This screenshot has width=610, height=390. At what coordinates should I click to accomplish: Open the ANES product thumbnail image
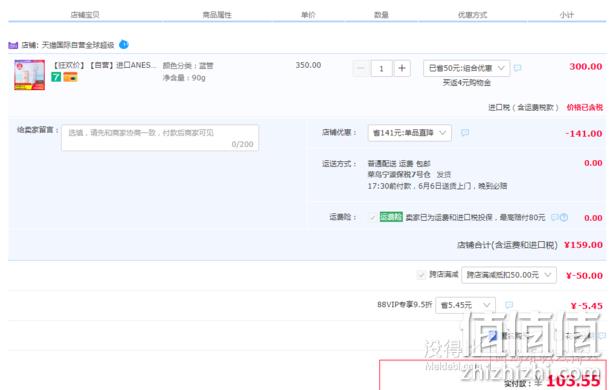pyautogui.click(x=30, y=75)
